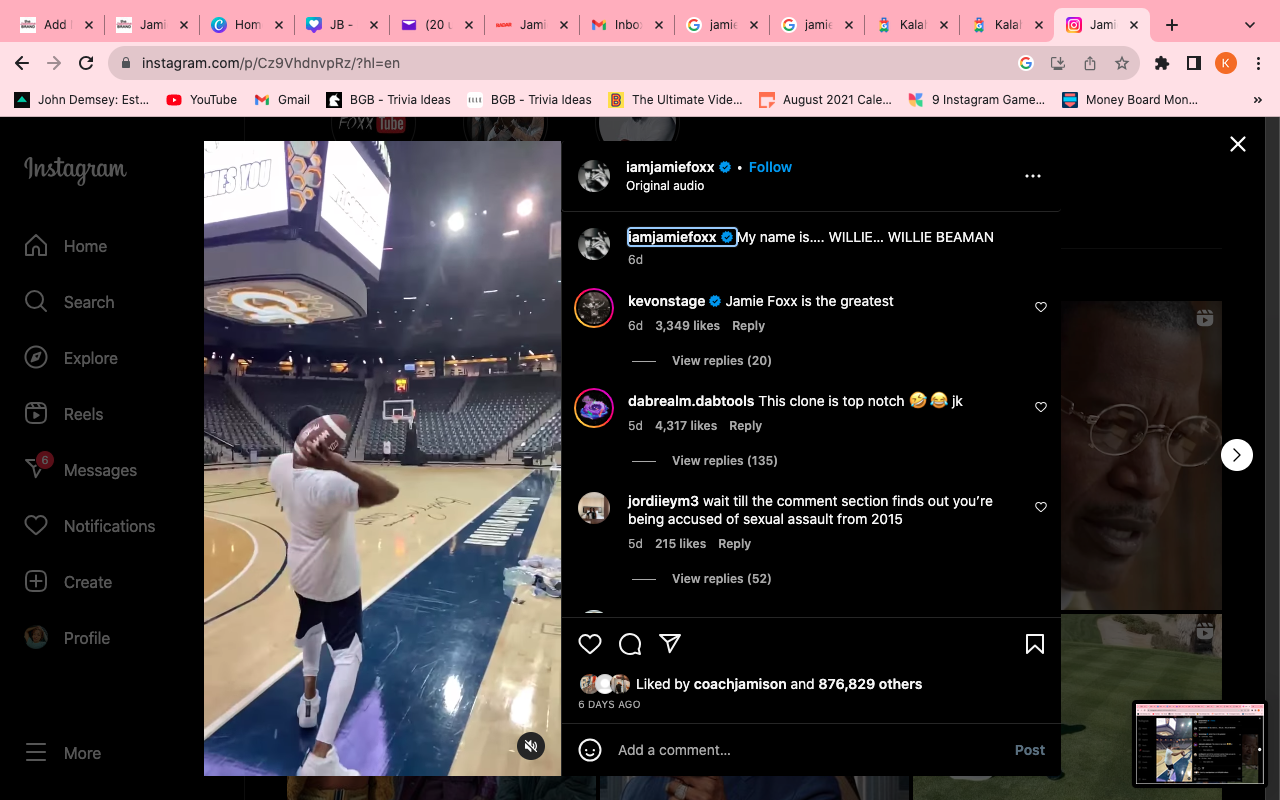The height and width of the screenshot is (800, 1280).
Task: Go to the next post arrow
Action: click(1237, 455)
